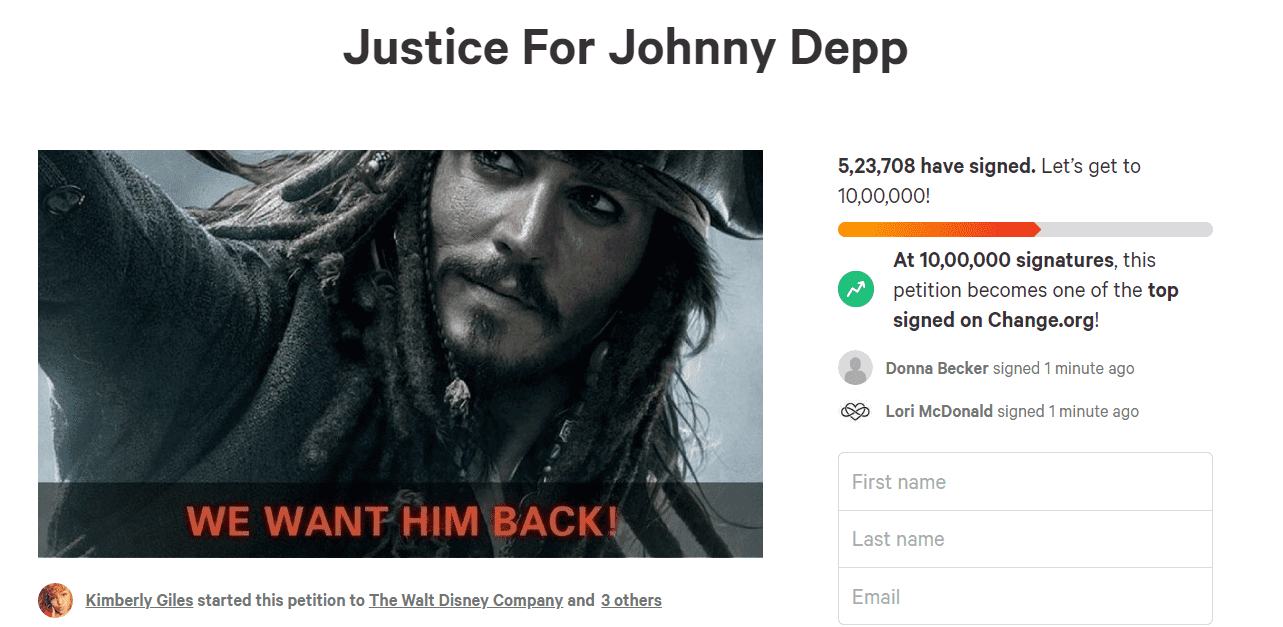Image resolution: width=1283 pixels, height=627 pixels.
Task: Open Kimberly Giles's profile link
Action: point(139,601)
